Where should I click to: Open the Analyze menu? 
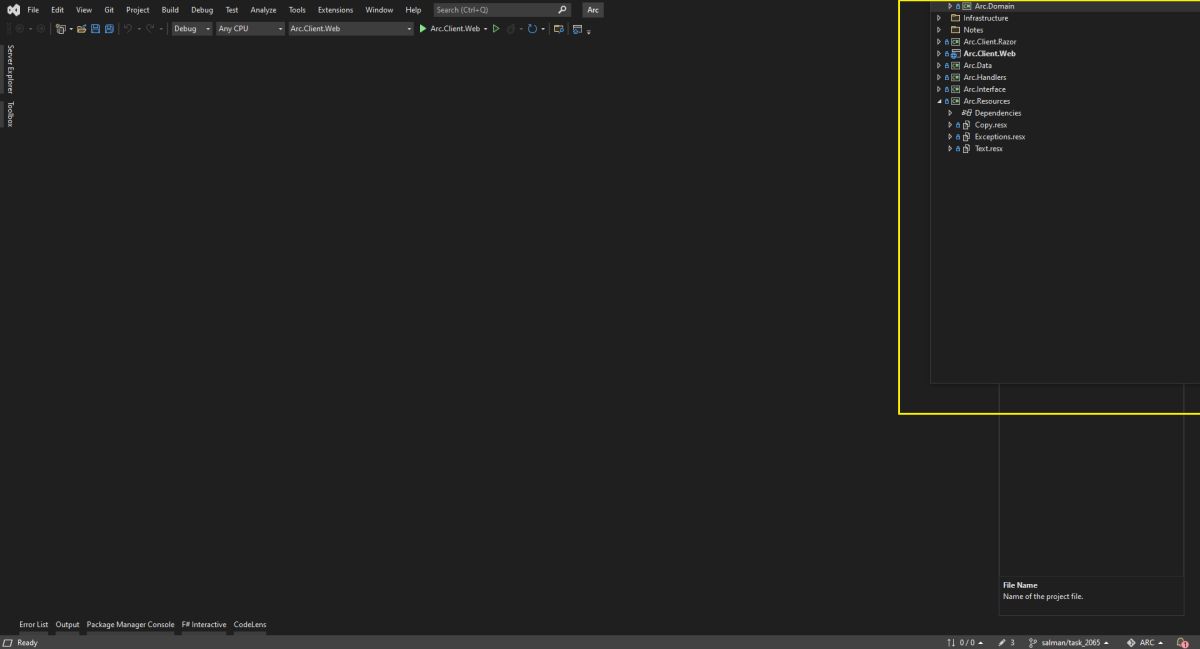[x=263, y=10]
